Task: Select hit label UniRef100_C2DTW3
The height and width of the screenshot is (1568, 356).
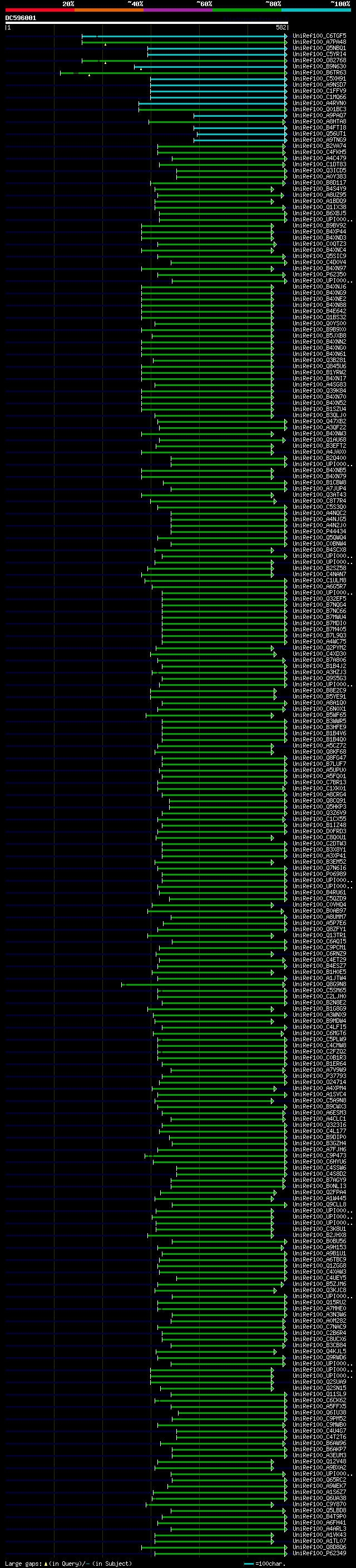Action: tap(319, 843)
